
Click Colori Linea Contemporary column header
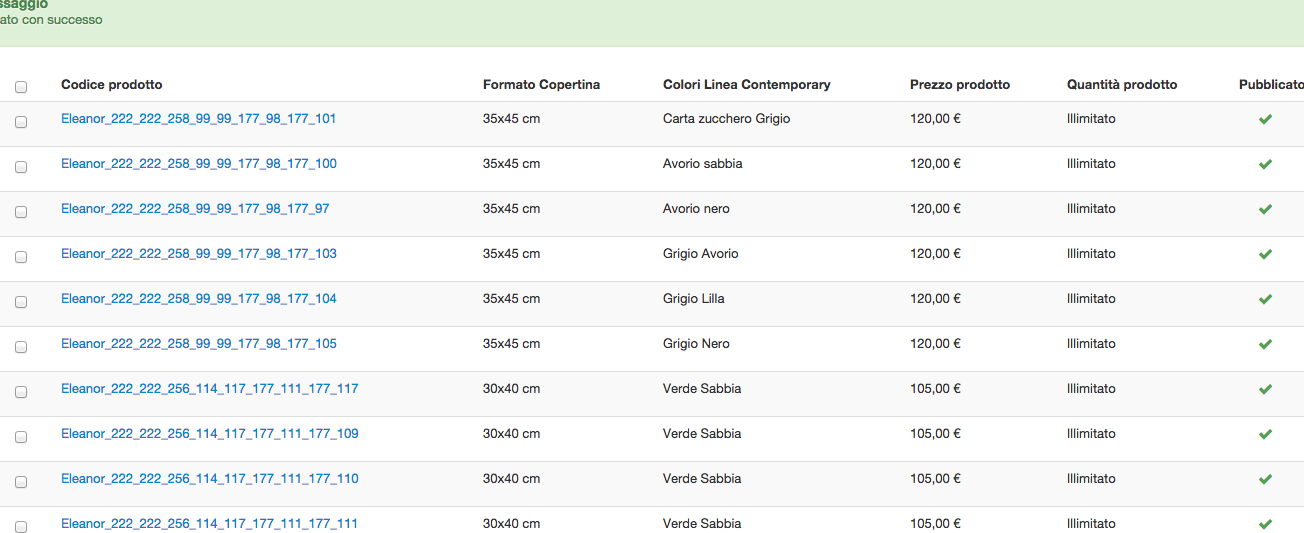tap(746, 85)
